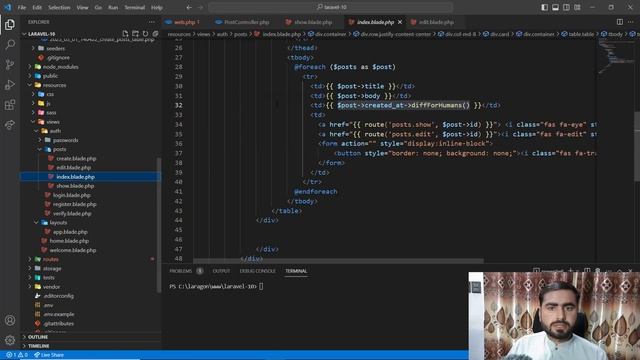The height and width of the screenshot is (360, 640).
Task: Split the editor to the right
Action: click(620, 22)
